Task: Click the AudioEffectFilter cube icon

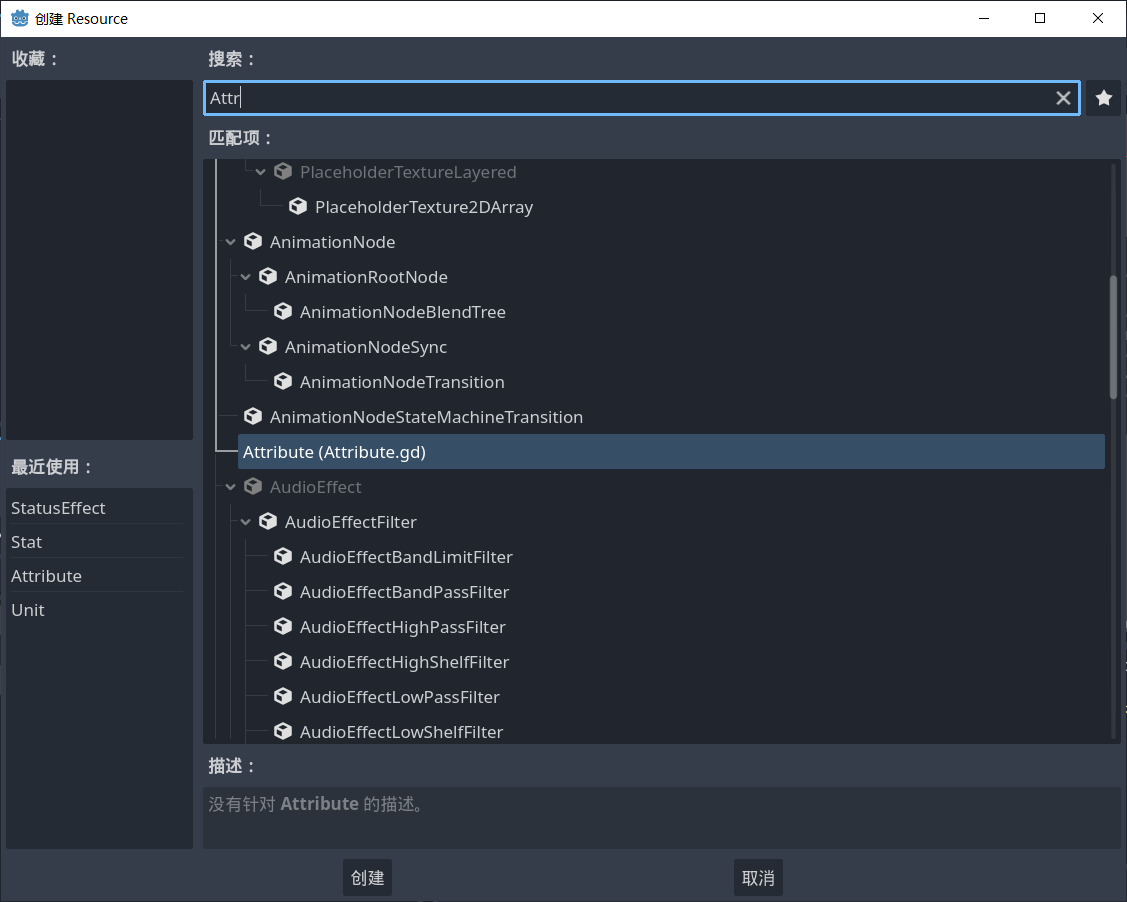Action: coord(268,522)
